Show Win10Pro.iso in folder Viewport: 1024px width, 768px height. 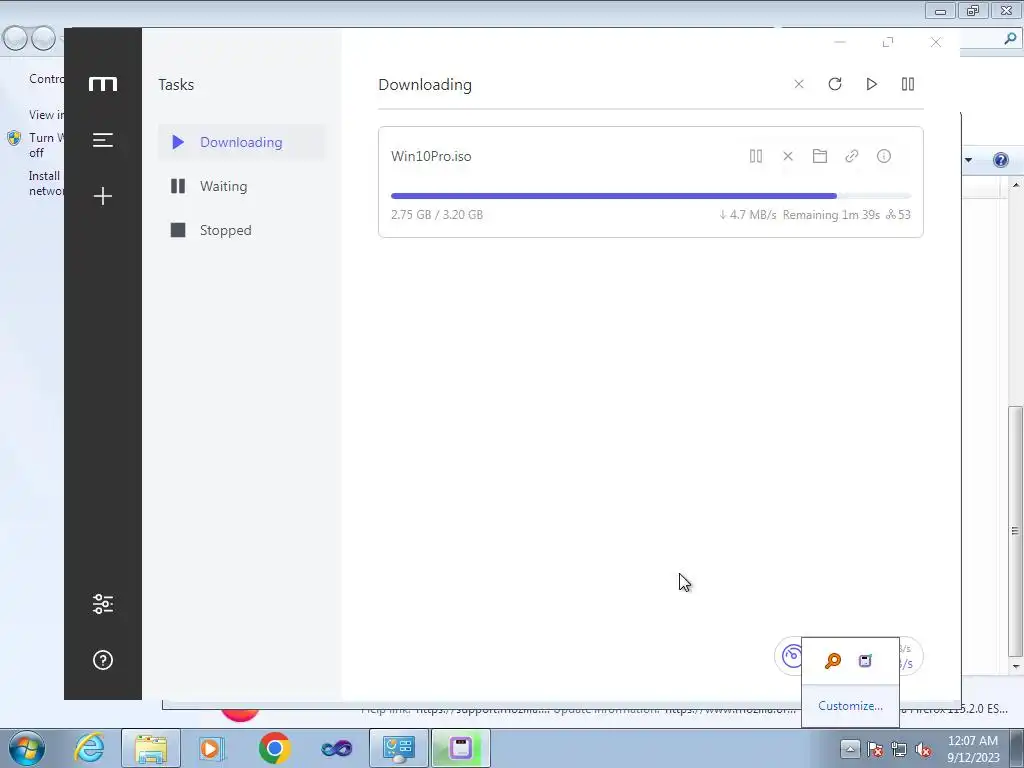tap(820, 156)
